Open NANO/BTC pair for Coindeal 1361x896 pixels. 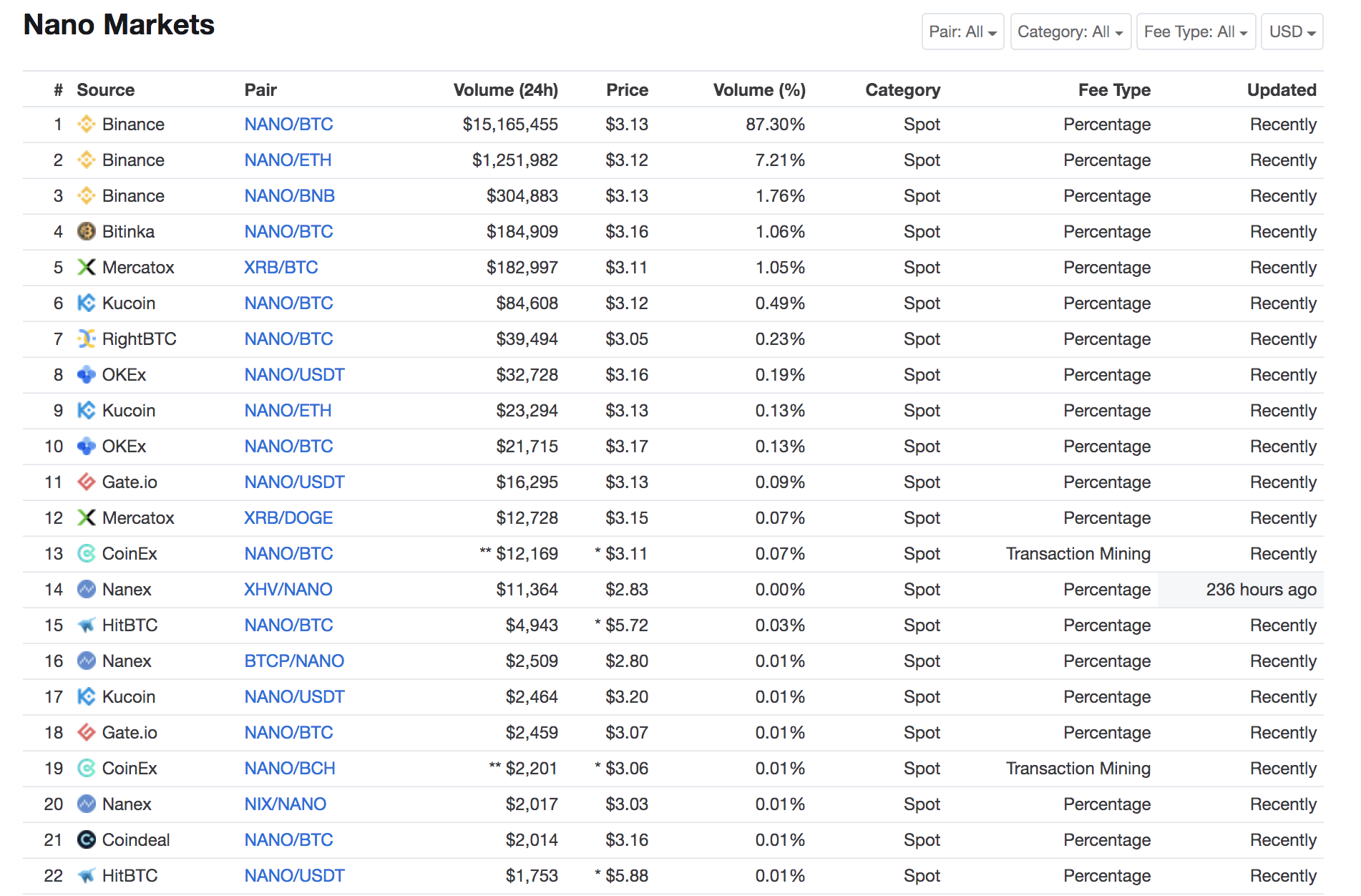pyautogui.click(x=288, y=840)
